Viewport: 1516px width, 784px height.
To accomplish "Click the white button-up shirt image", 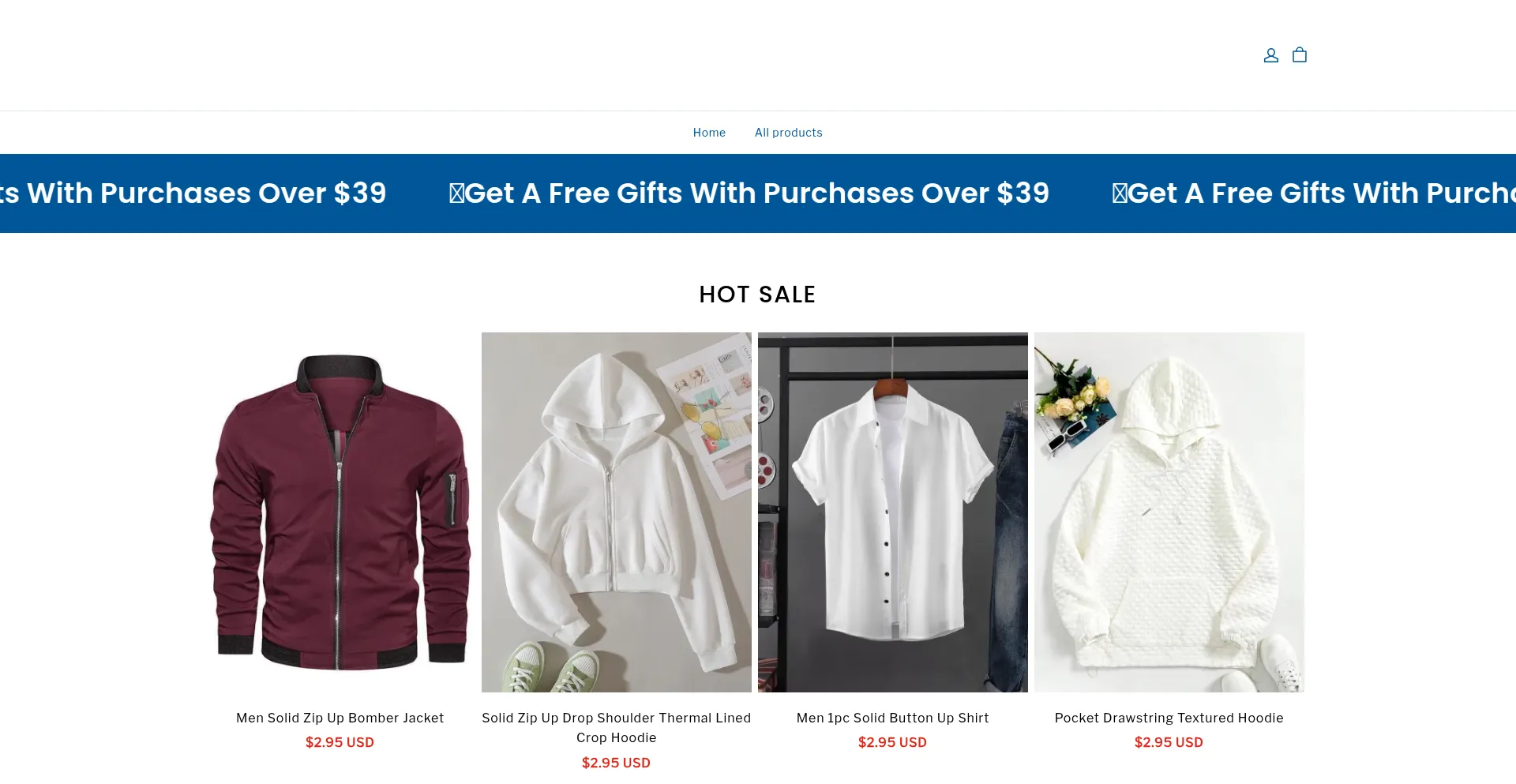I will pos(893,512).
